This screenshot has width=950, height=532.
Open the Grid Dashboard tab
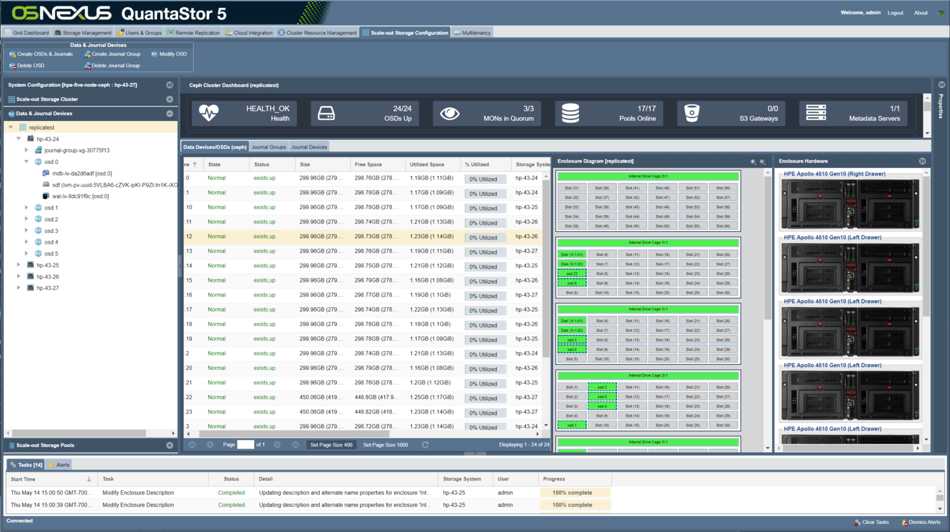27,33
